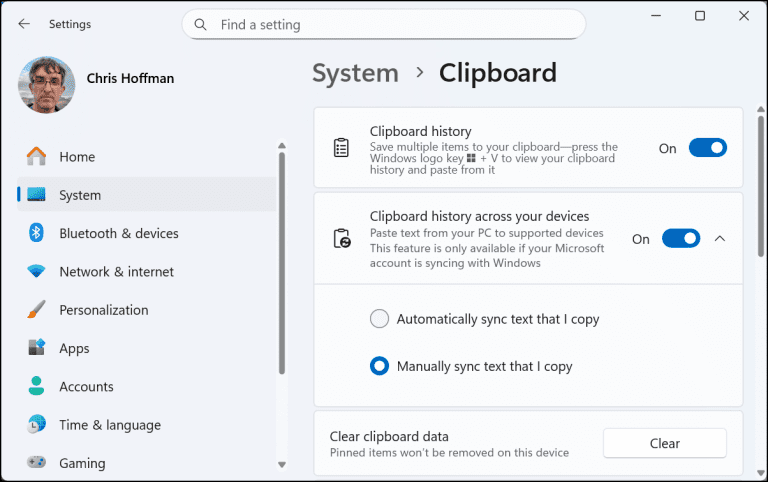Click the back arrow in title bar
Image resolution: width=768 pixels, height=482 pixels.
24,24
